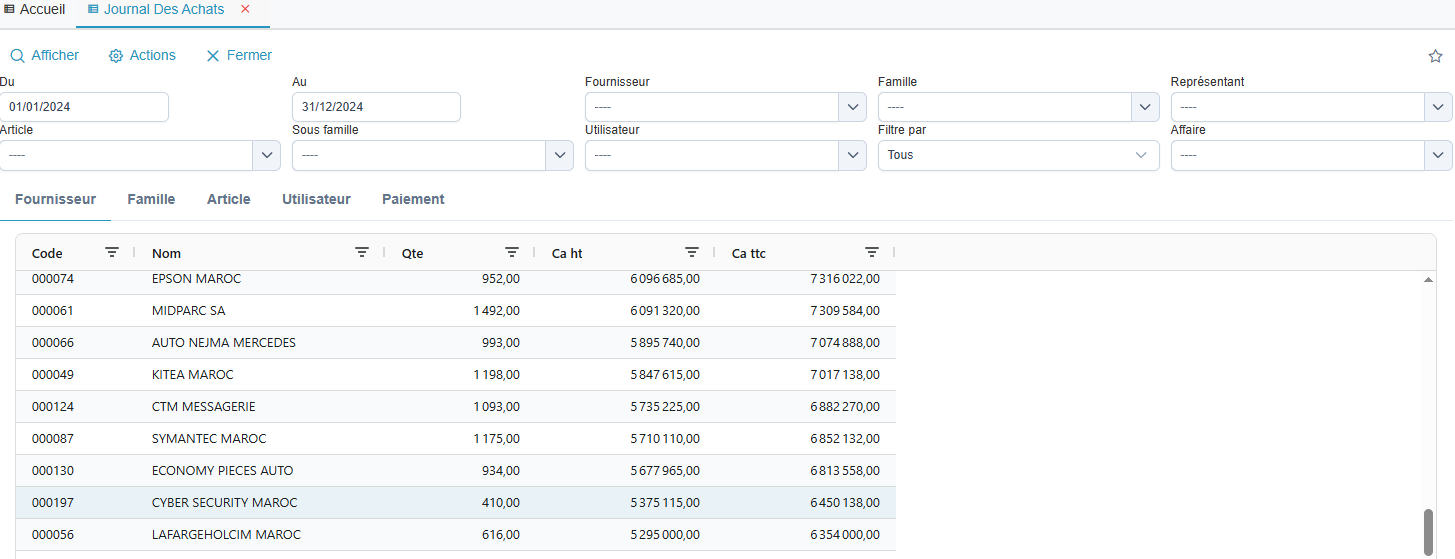Expand the Fournisseur dropdown
The width and height of the screenshot is (1455, 559).
coord(852,107)
